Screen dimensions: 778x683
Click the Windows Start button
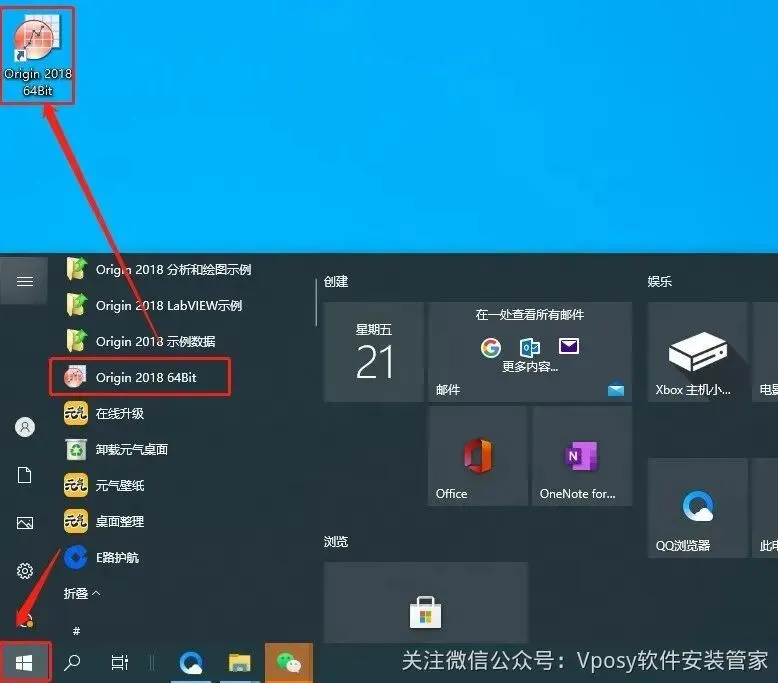(24, 662)
